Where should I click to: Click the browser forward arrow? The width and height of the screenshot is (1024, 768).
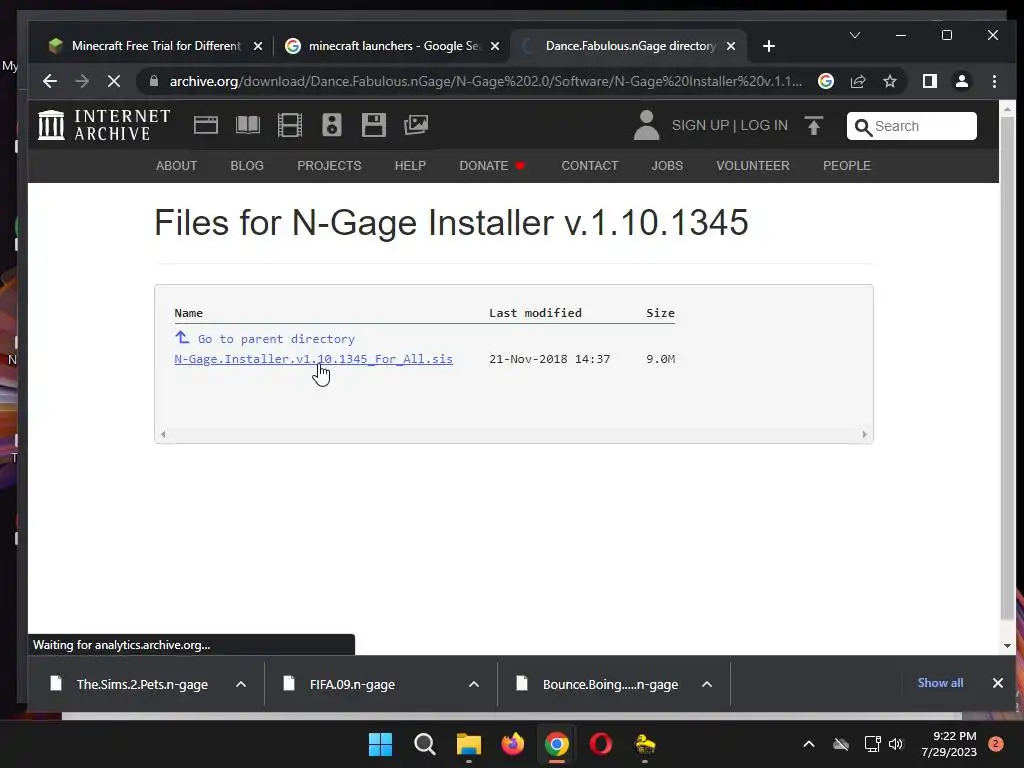click(82, 81)
